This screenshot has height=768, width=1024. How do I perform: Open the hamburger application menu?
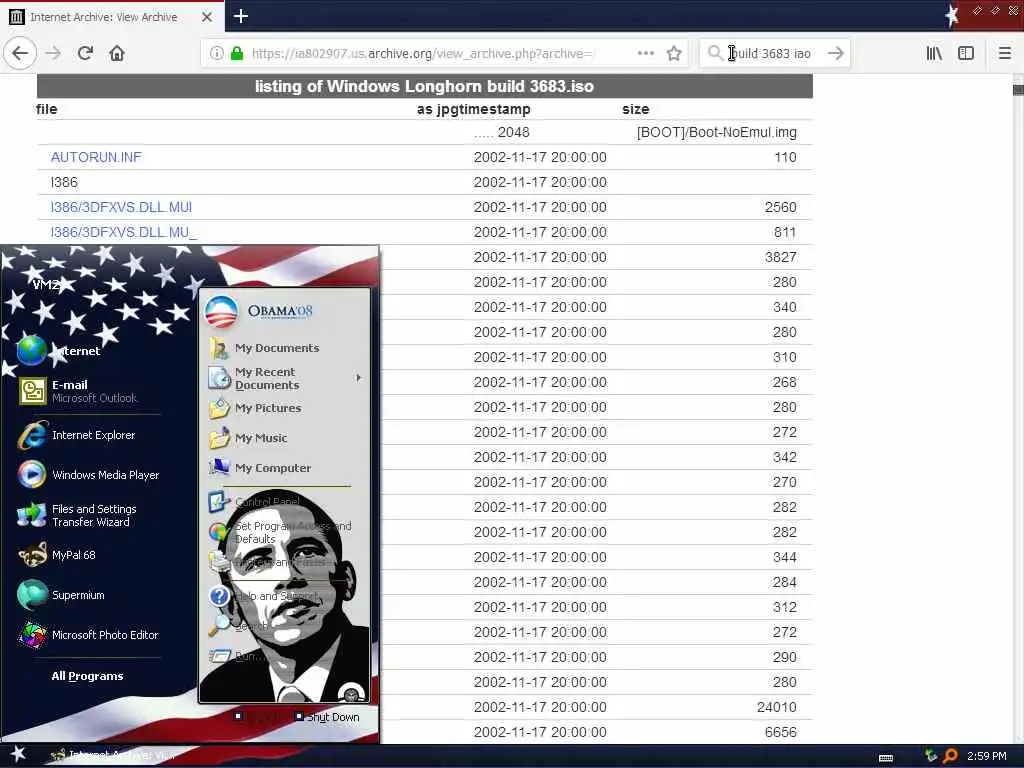point(1004,53)
